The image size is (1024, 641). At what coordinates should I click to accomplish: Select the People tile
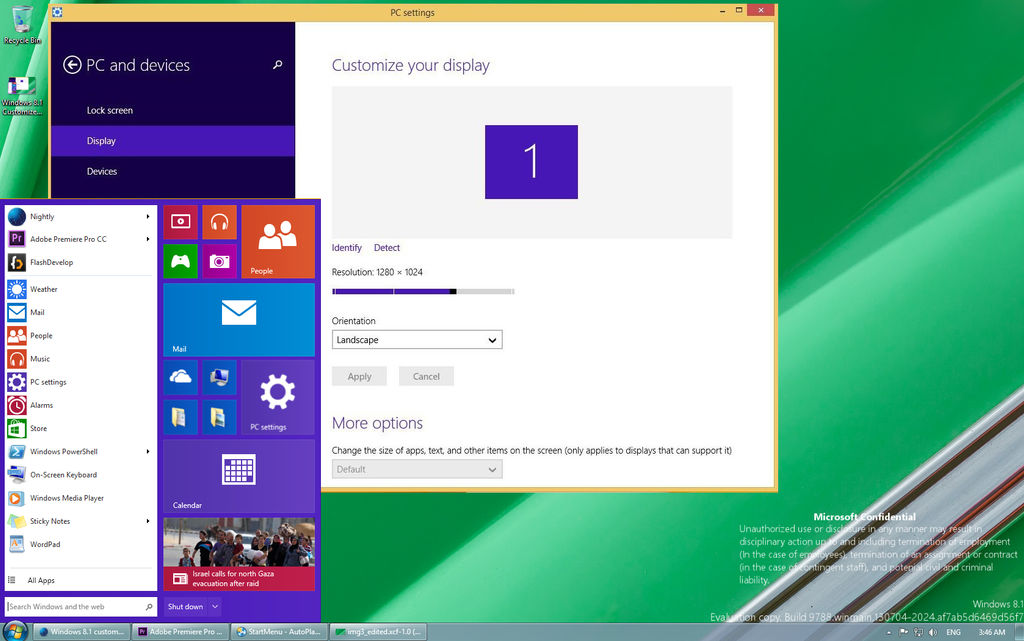click(x=278, y=241)
